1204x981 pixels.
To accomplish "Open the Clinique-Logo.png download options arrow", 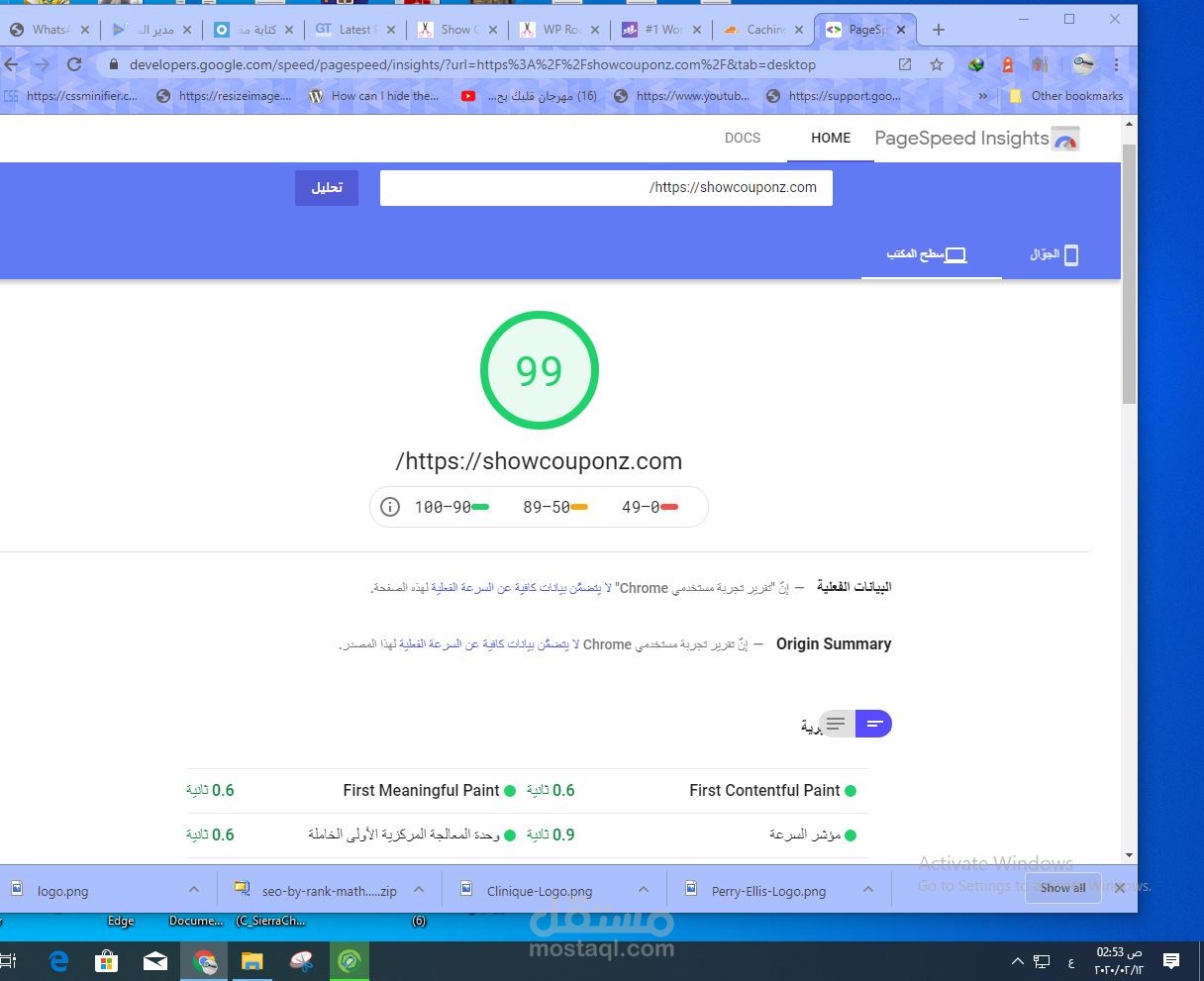I will [x=644, y=889].
